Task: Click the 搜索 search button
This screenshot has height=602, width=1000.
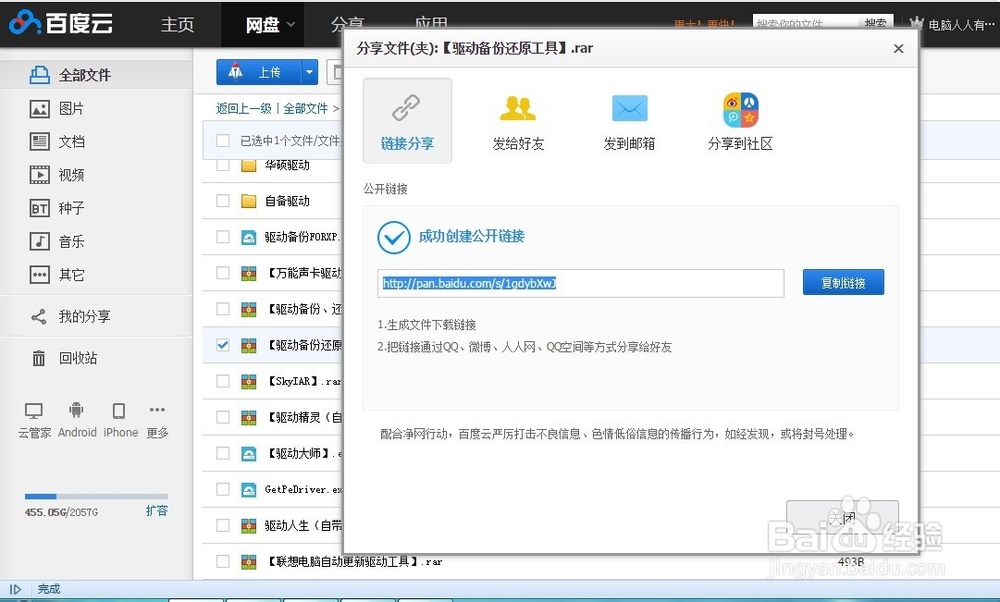Action: 875,24
